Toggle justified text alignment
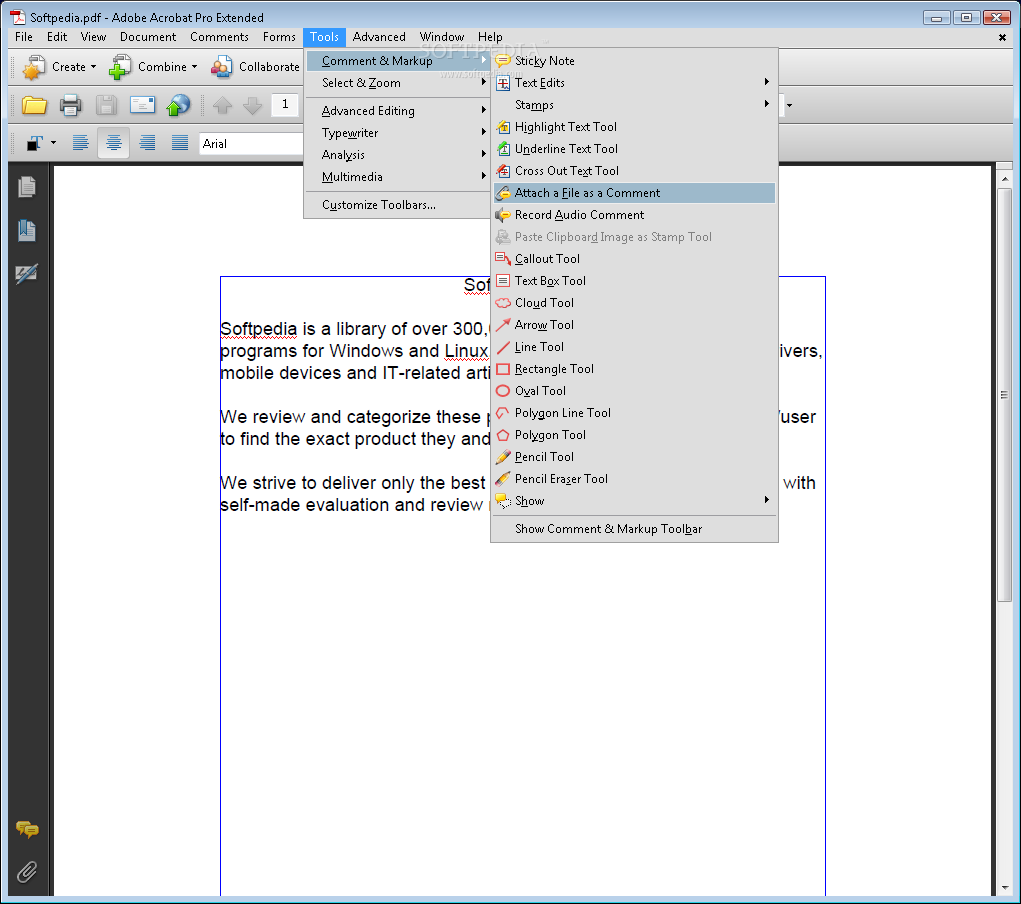1021x904 pixels. click(180, 143)
